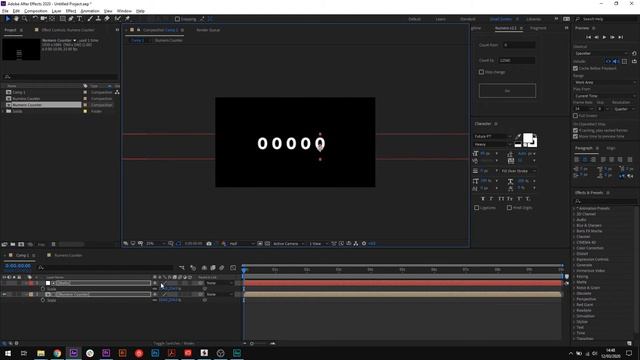Toggle Cache Before Playback checkbox
This screenshot has width=640, height=360.
576,68
